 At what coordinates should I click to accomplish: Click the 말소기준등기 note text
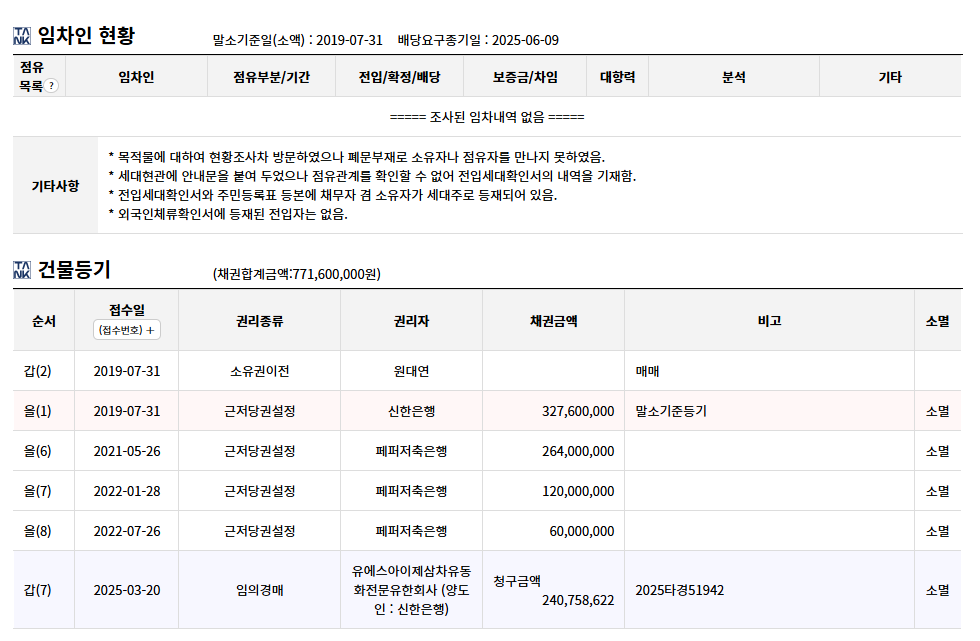tap(671, 411)
